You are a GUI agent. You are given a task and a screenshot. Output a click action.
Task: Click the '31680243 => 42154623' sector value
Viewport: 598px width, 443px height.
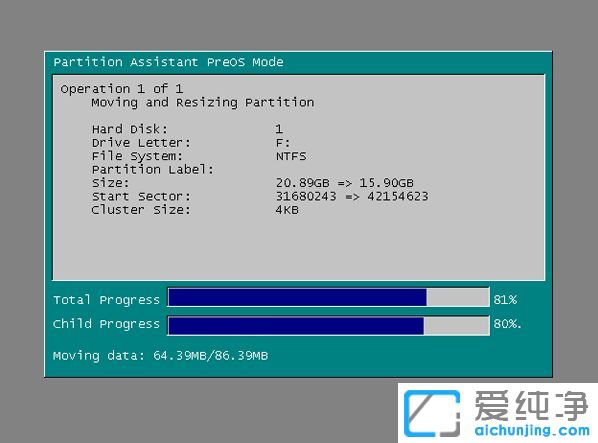click(x=352, y=196)
